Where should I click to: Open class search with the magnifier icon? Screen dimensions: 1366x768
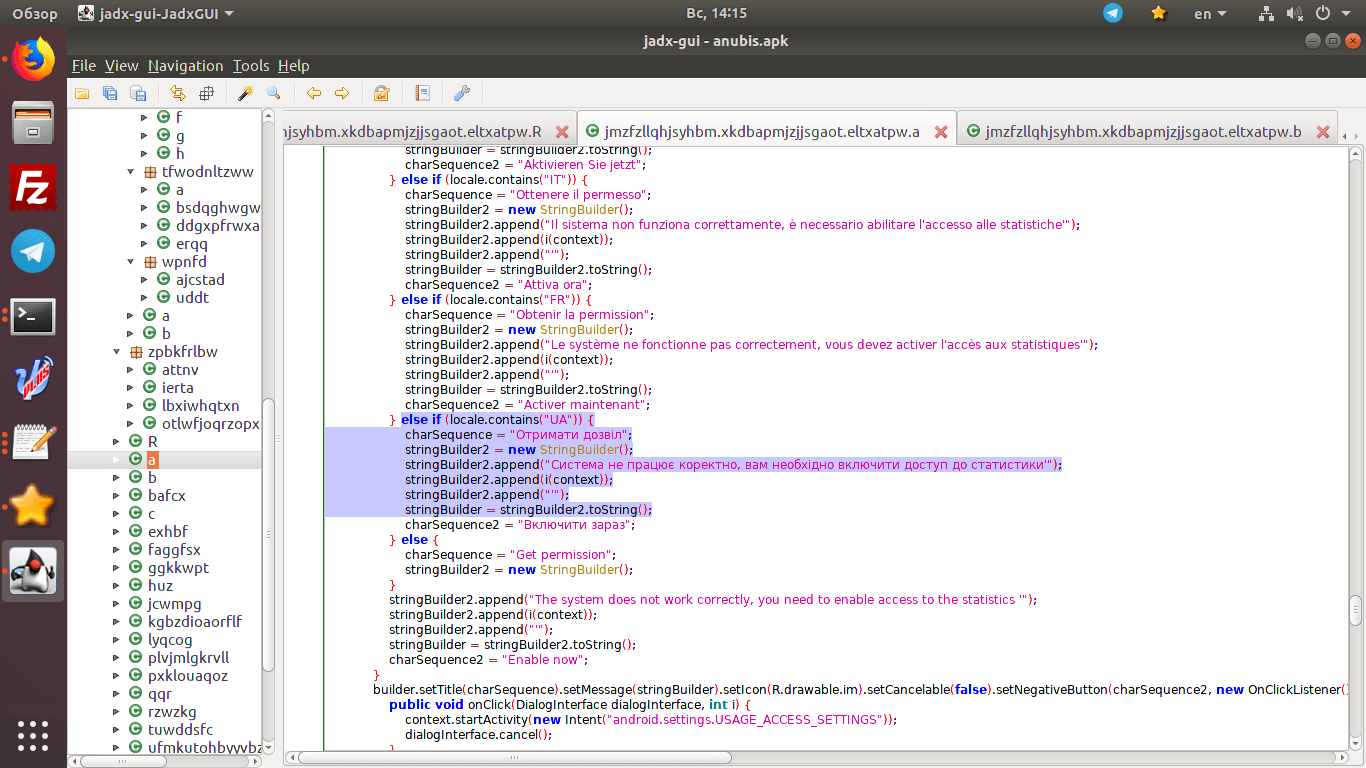click(273, 93)
